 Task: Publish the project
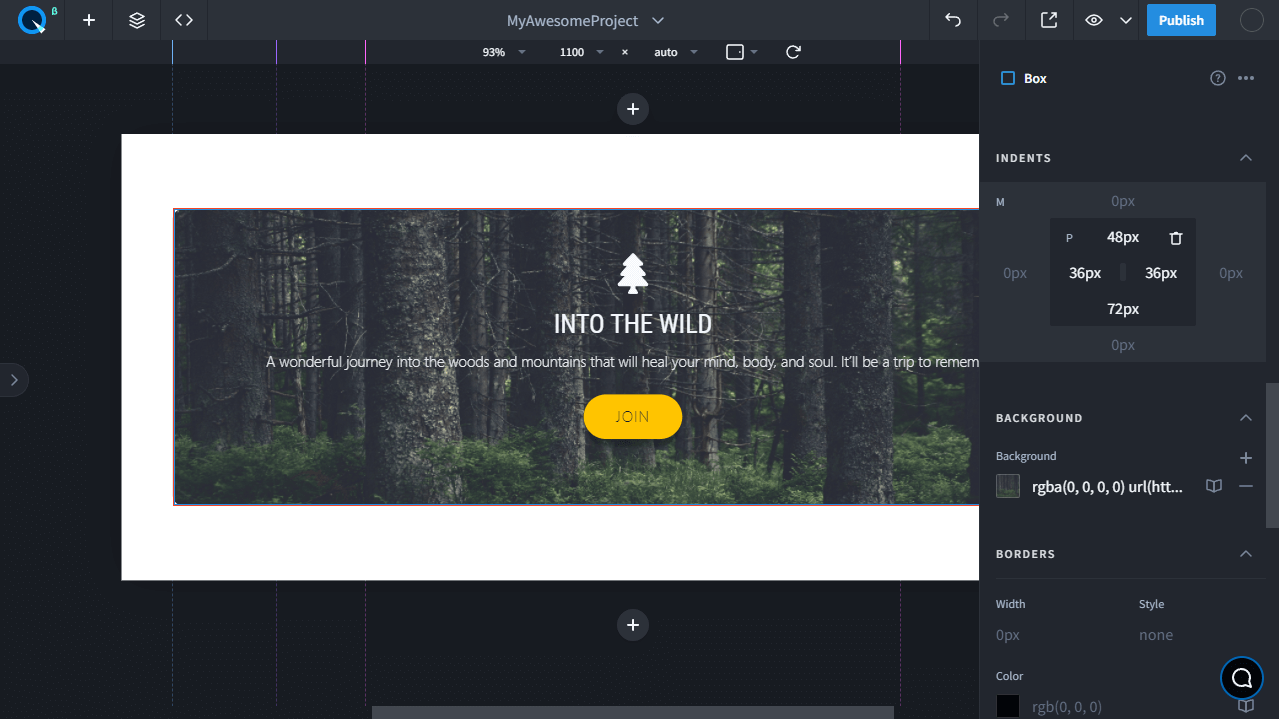(x=1181, y=20)
